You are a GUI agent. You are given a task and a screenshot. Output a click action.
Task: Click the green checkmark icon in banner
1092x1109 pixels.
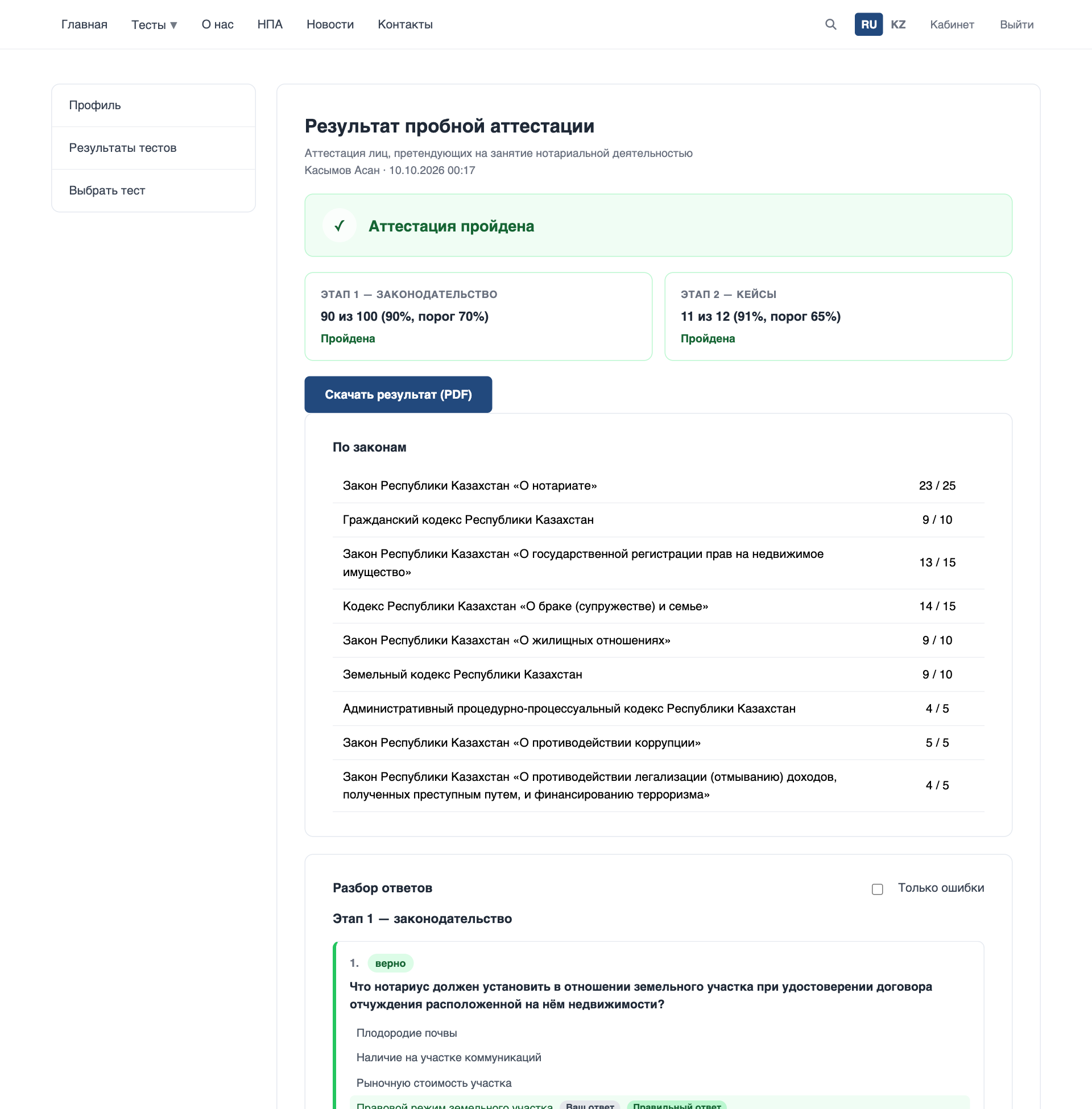340,225
